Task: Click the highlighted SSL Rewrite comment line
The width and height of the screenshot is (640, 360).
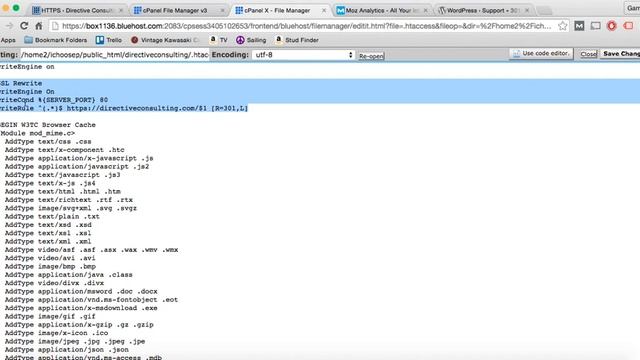Action: 21,83
